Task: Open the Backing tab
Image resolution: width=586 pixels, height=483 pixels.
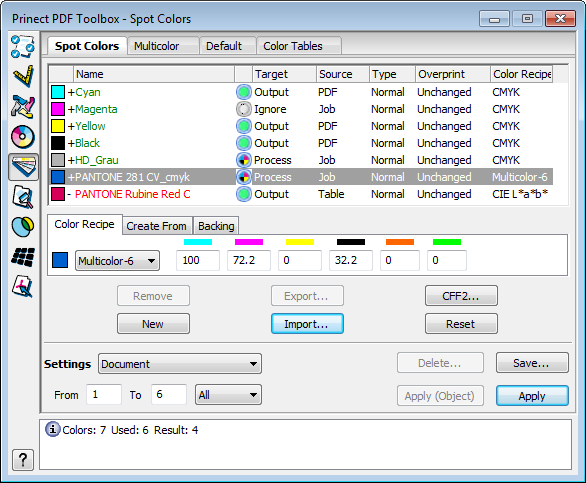Action: tap(216, 226)
